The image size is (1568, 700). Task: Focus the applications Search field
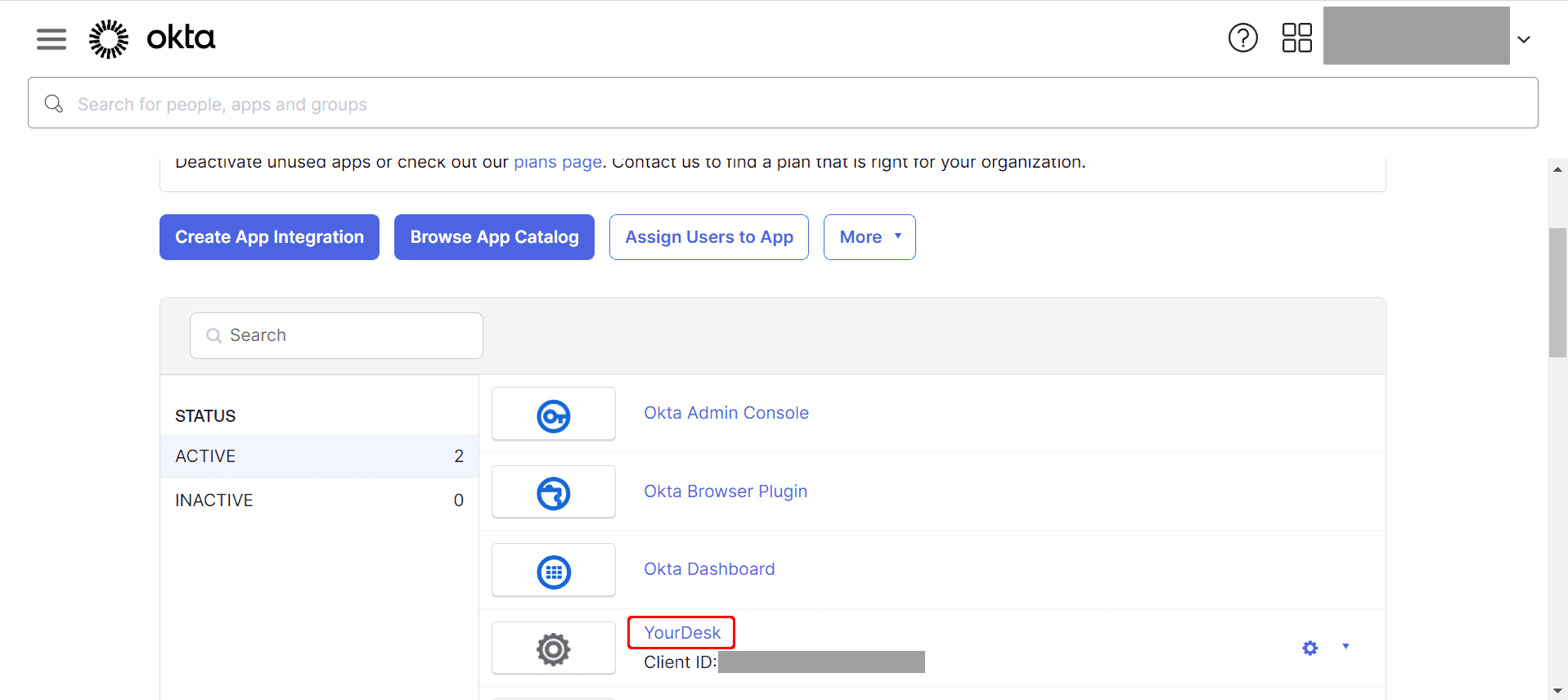click(336, 335)
